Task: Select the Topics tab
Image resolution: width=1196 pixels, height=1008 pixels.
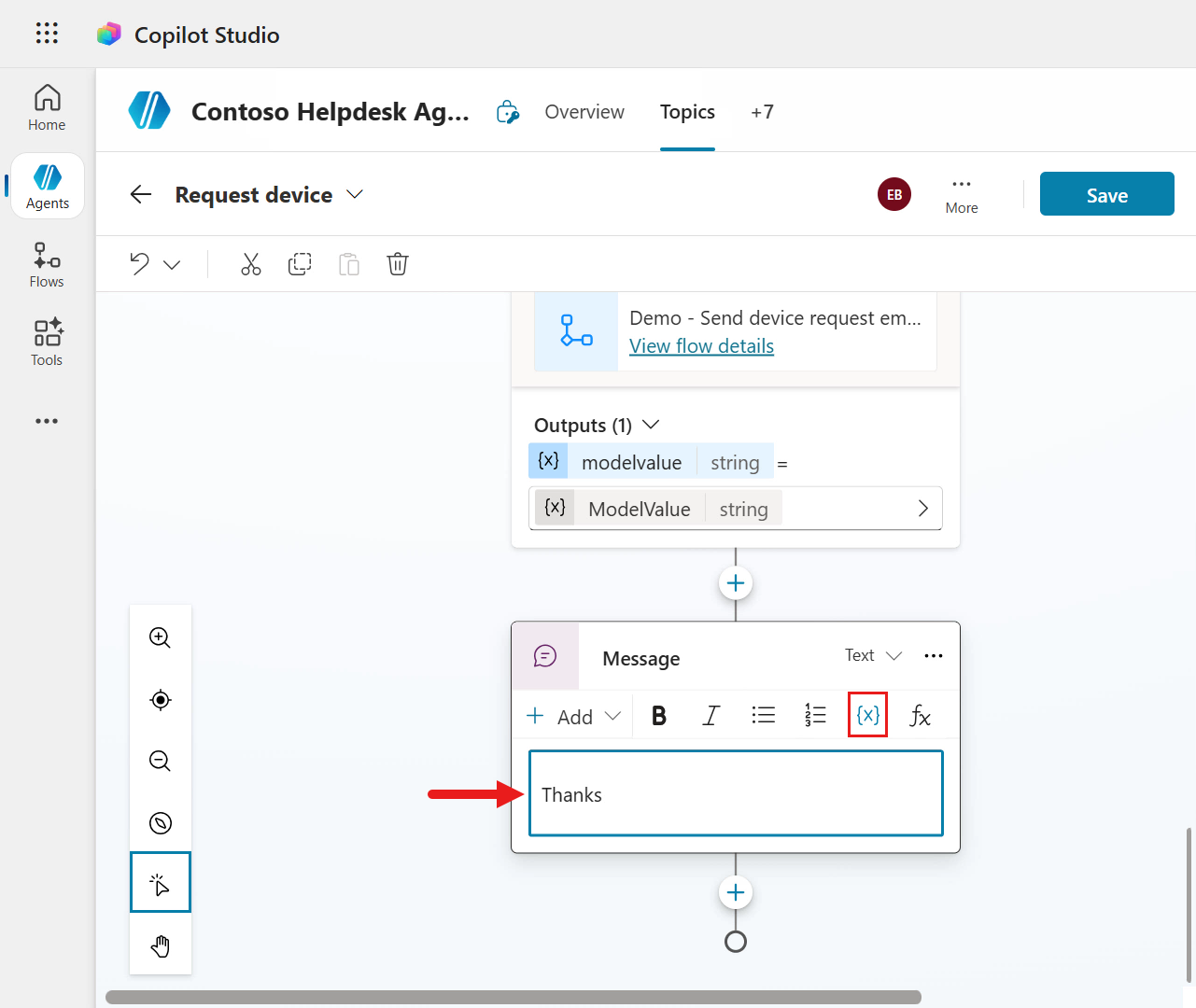Action: point(687,112)
